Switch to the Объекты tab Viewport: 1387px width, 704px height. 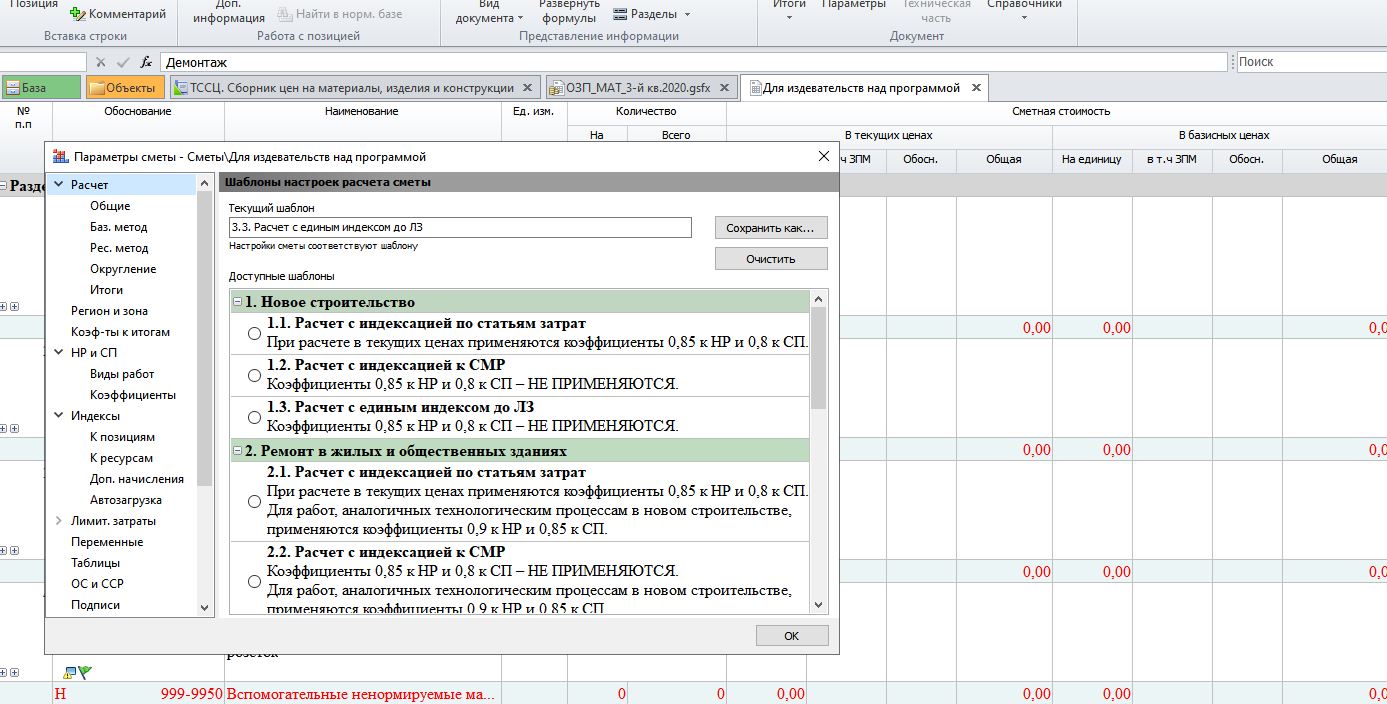(127, 88)
